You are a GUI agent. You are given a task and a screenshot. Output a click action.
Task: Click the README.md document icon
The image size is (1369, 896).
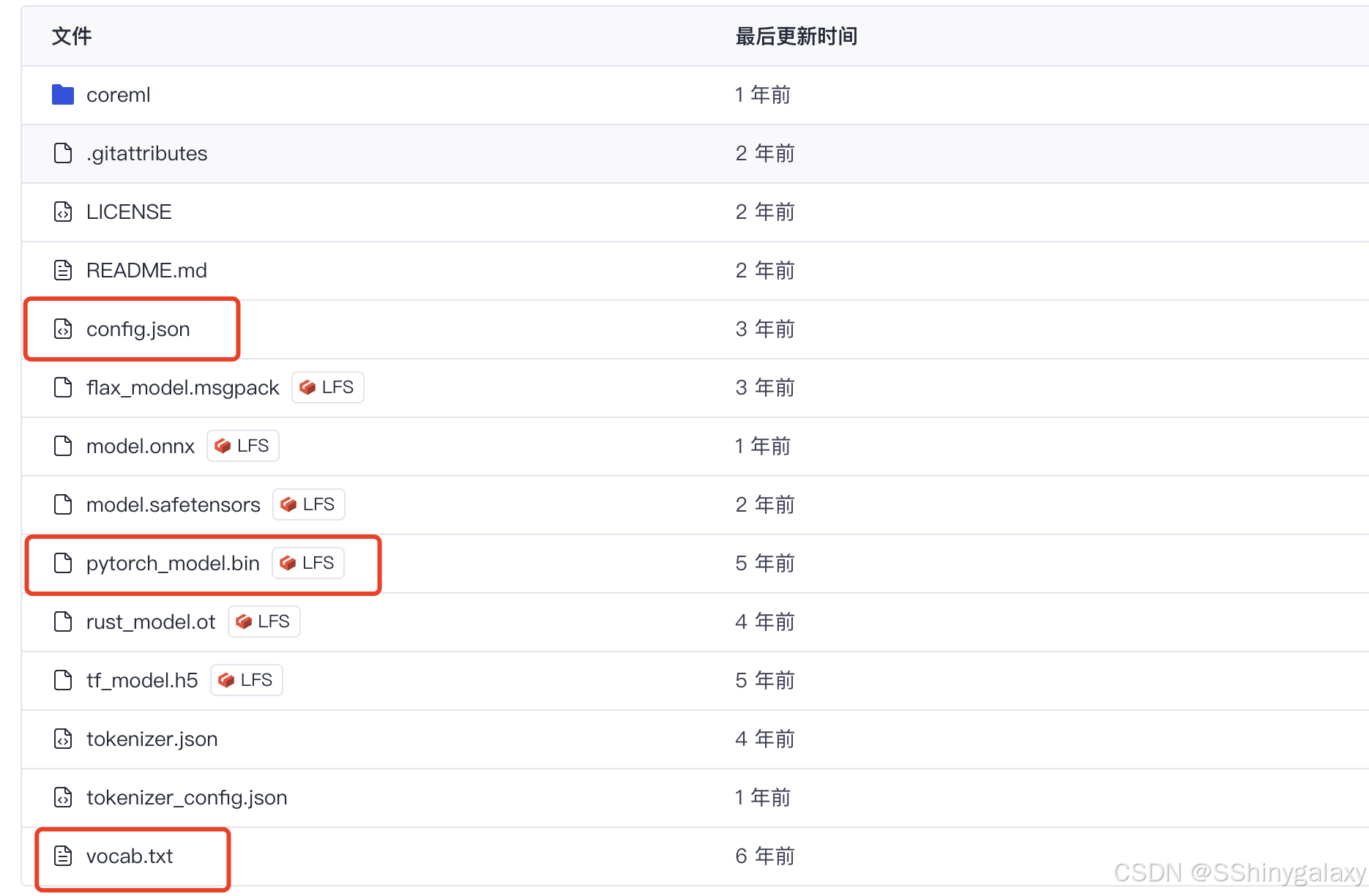(62, 270)
